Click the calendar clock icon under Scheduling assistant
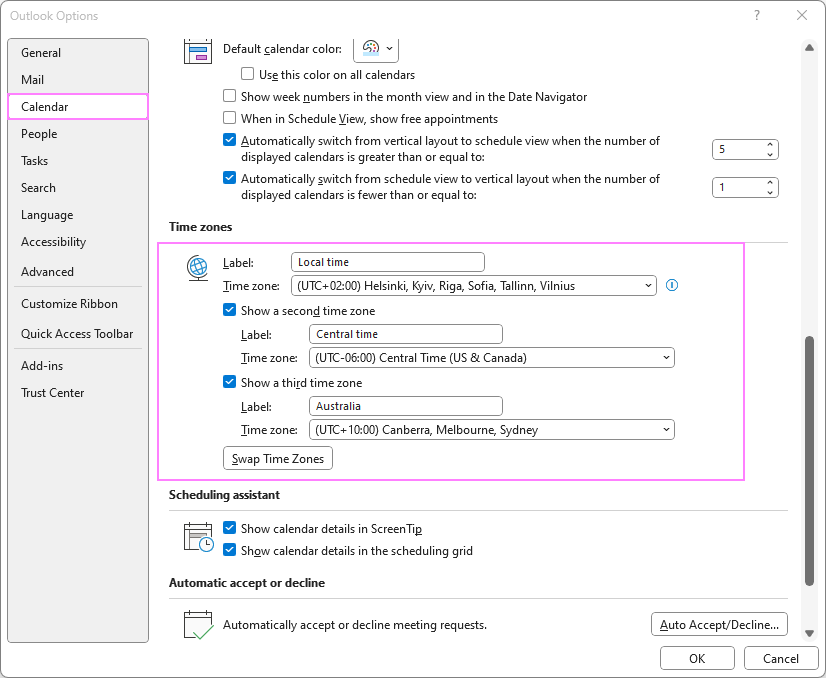826x678 pixels. click(x=198, y=537)
